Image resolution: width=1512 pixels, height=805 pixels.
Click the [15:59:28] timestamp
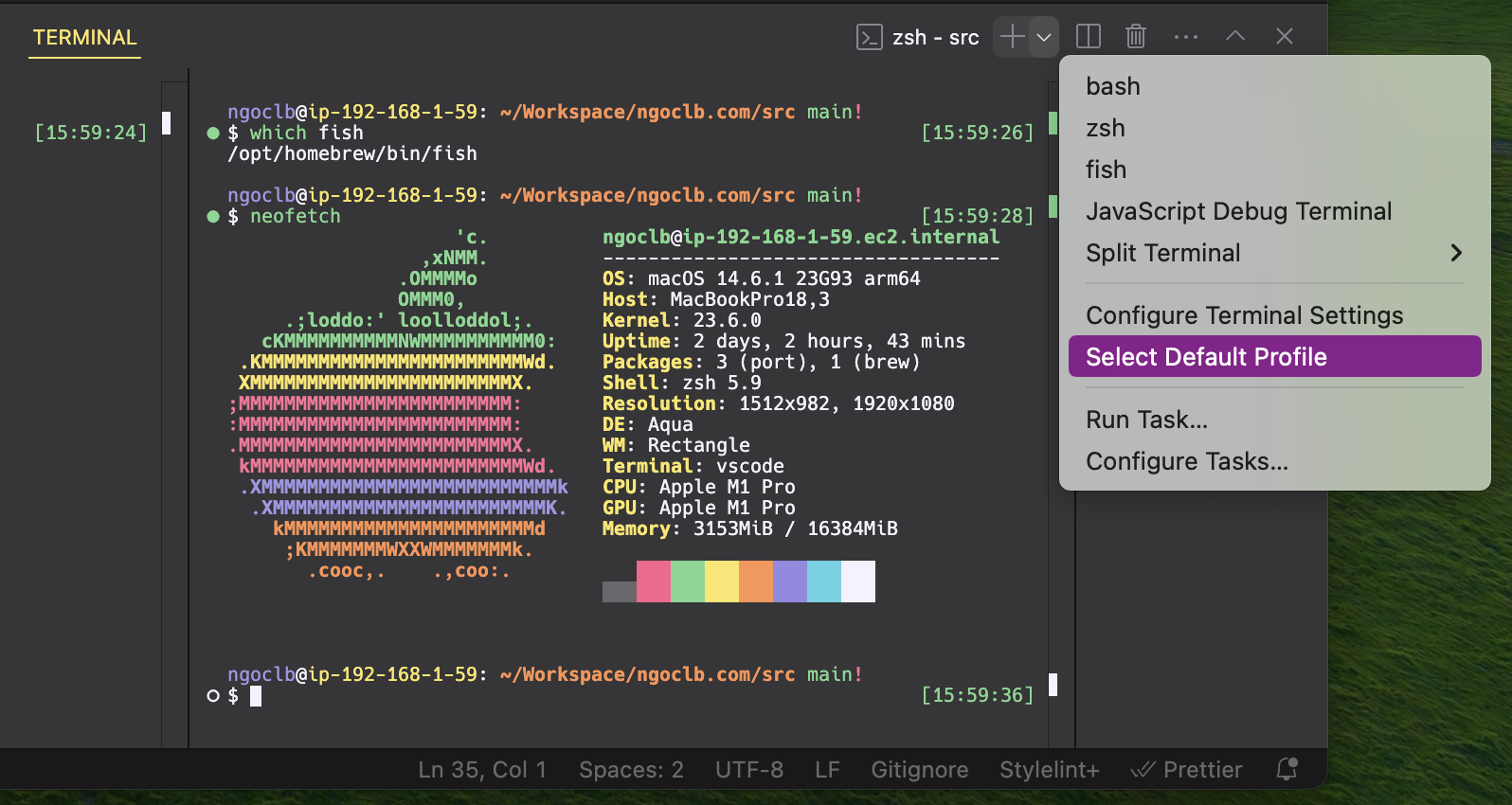(x=978, y=216)
